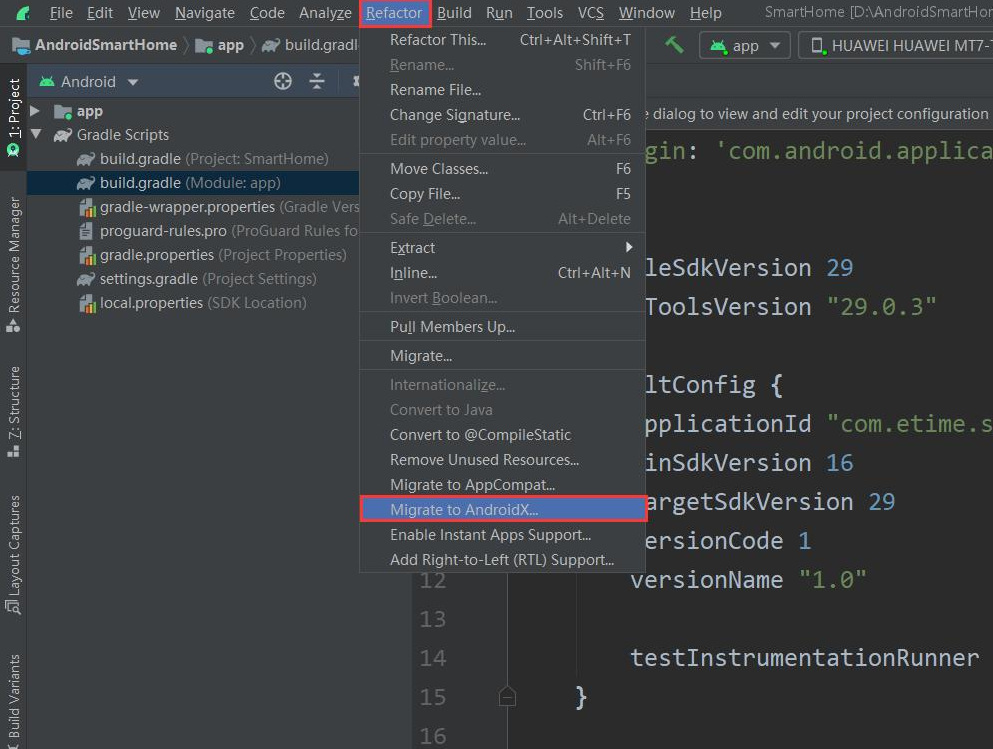993x749 pixels.
Task: Expand the Extract submenu arrow
Action: point(628,247)
